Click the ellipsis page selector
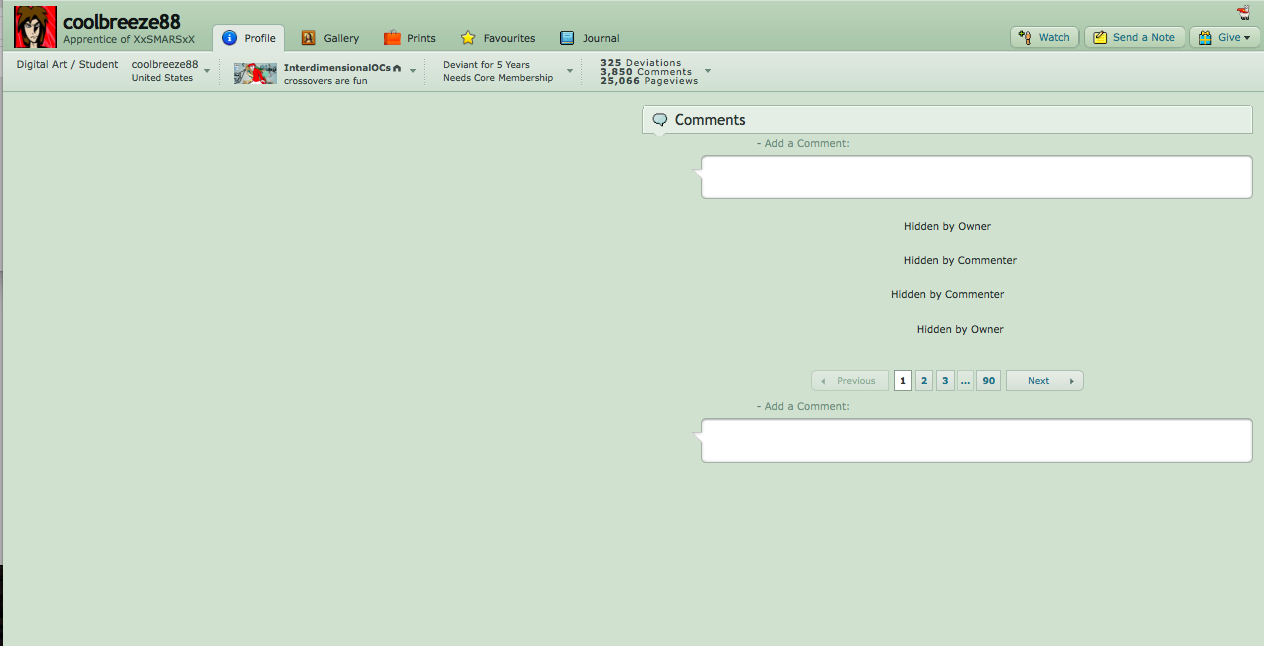 coord(965,381)
